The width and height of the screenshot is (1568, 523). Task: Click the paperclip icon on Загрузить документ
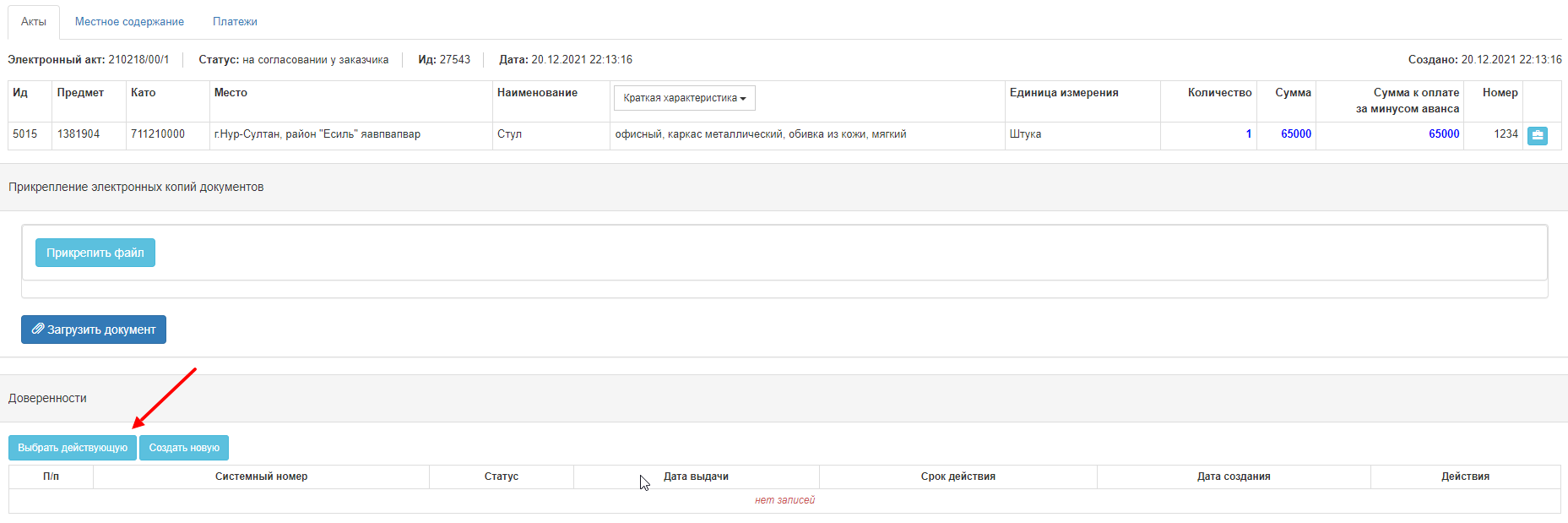[38, 329]
